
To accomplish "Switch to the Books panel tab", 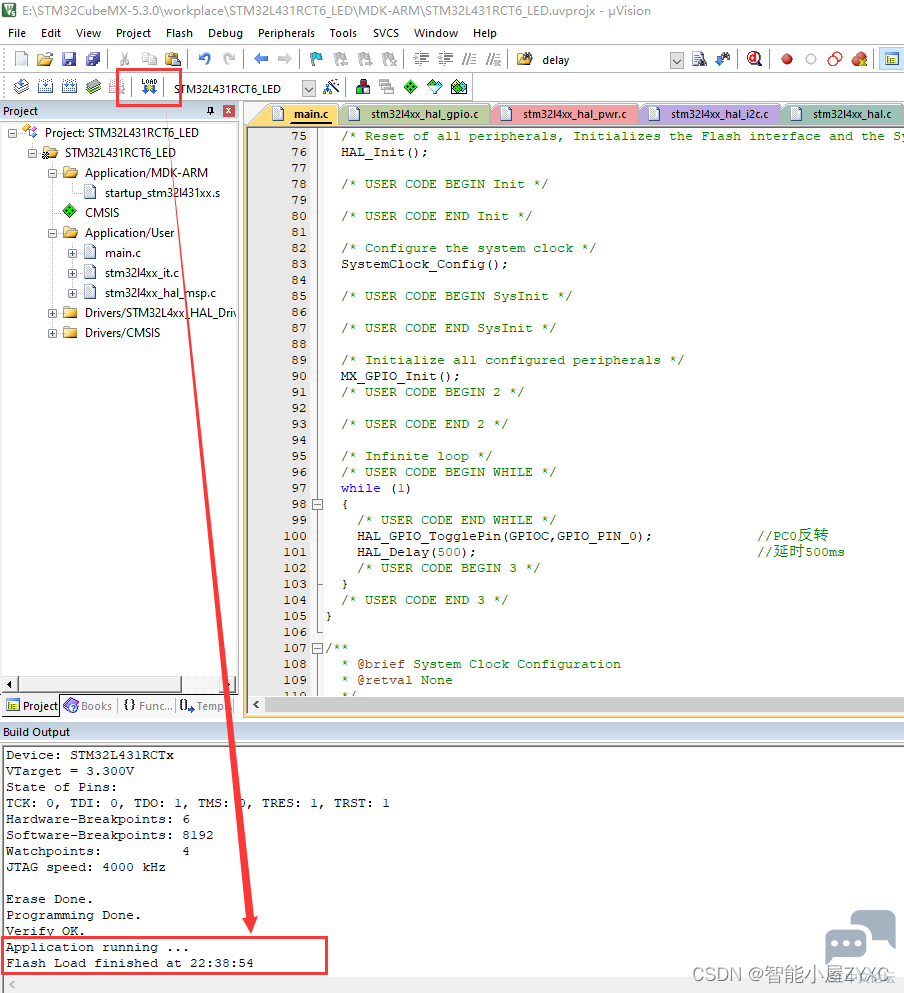I will (x=89, y=705).
